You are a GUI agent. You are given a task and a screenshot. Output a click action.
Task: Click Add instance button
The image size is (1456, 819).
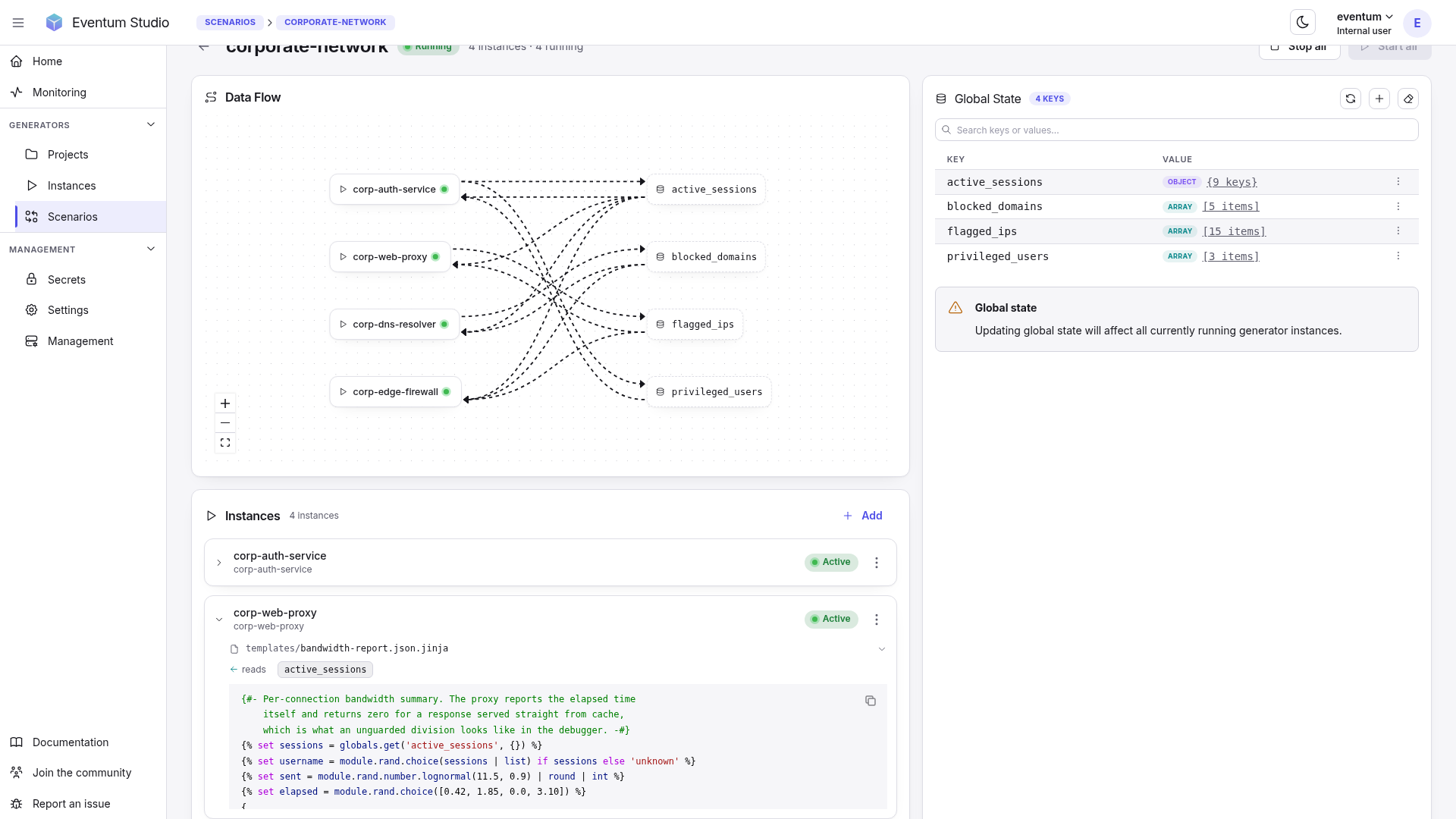pos(863,516)
